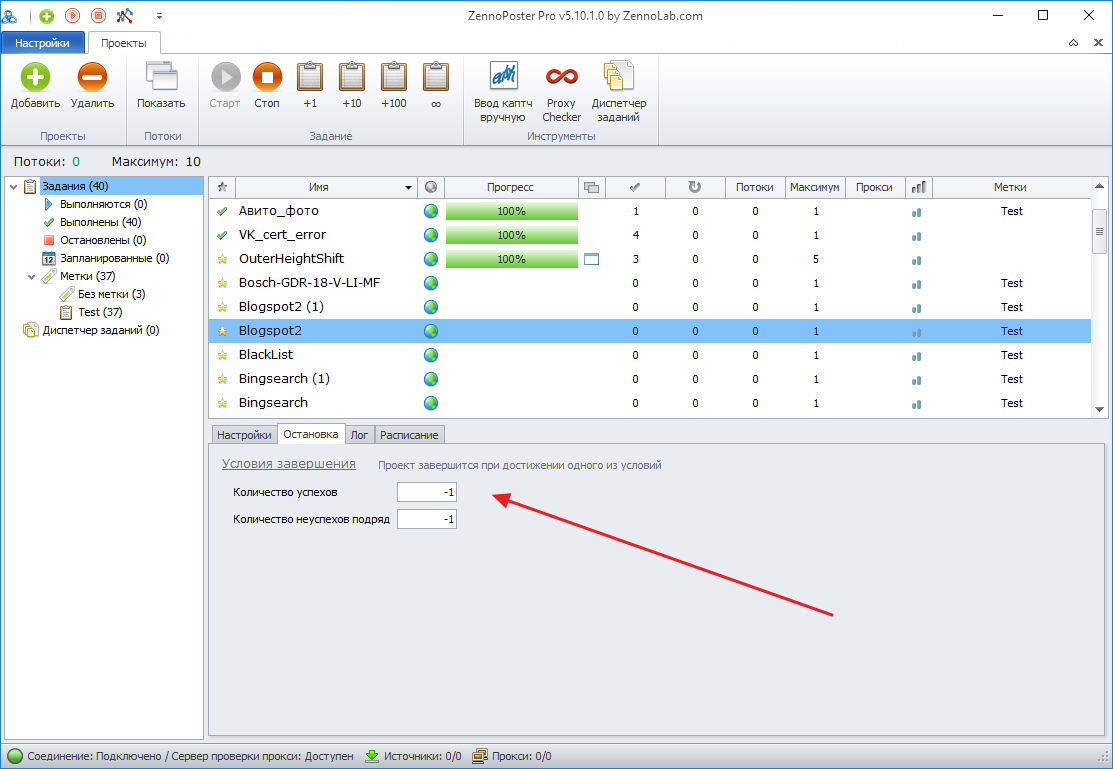The height and width of the screenshot is (769, 1113).
Task: Select Выполняются (0) in the tree
Action: point(104,204)
